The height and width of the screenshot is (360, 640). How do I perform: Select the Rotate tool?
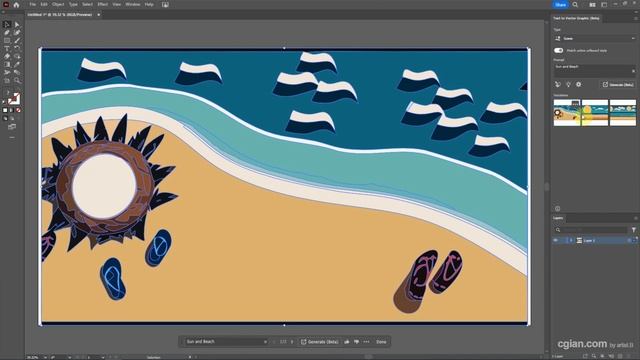click(17, 49)
